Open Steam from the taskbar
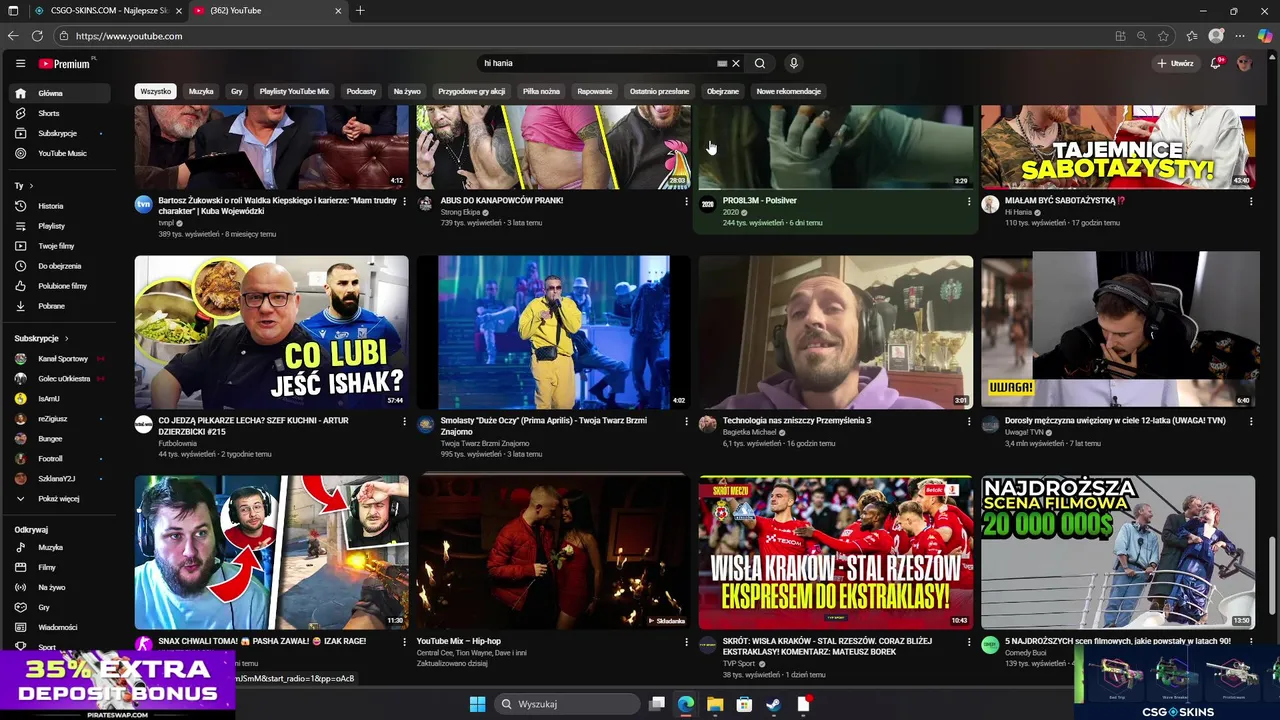 click(x=773, y=704)
